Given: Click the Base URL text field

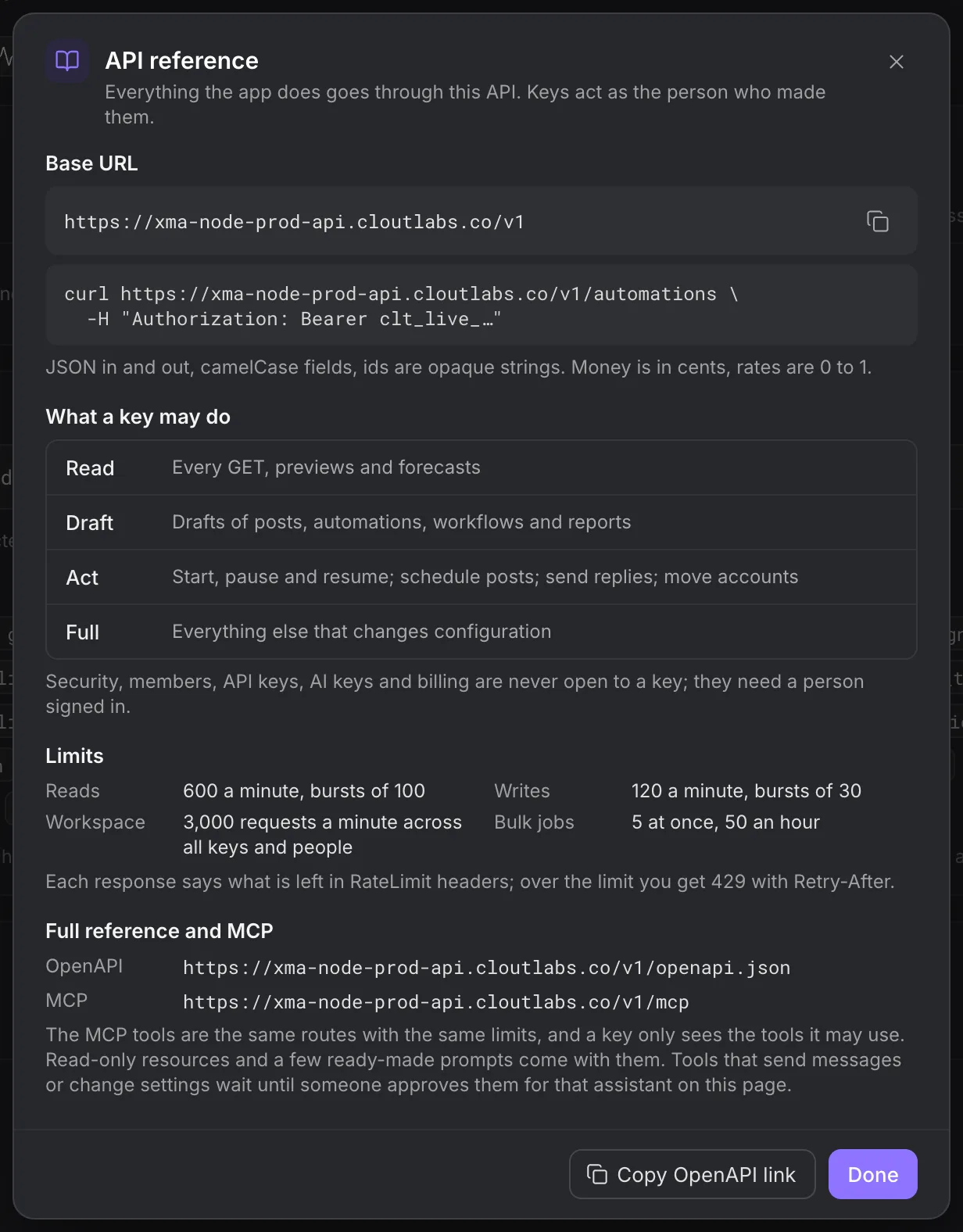Looking at the screenshot, I should click(x=481, y=221).
